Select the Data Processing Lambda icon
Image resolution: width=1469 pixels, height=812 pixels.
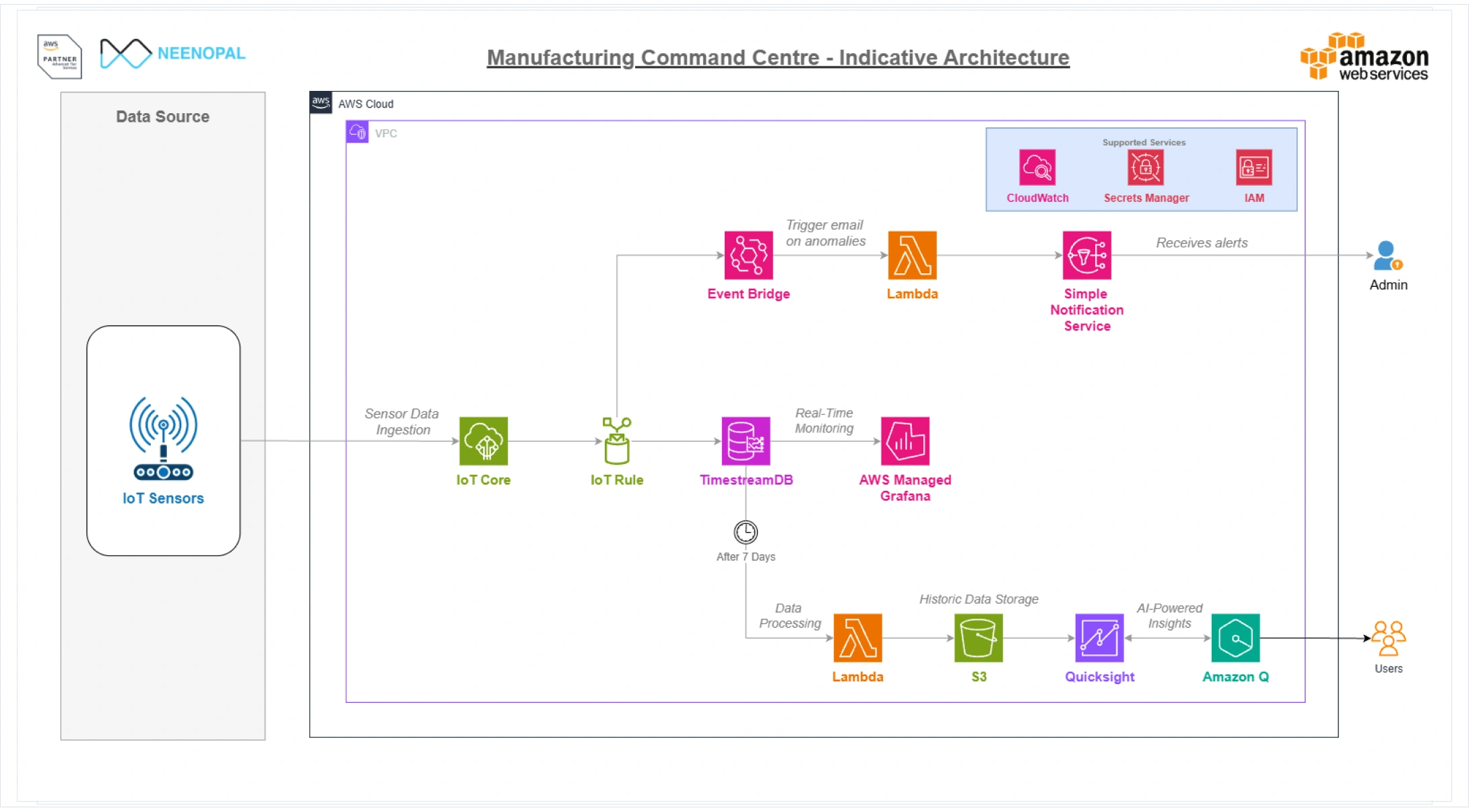click(x=857, y=638)
